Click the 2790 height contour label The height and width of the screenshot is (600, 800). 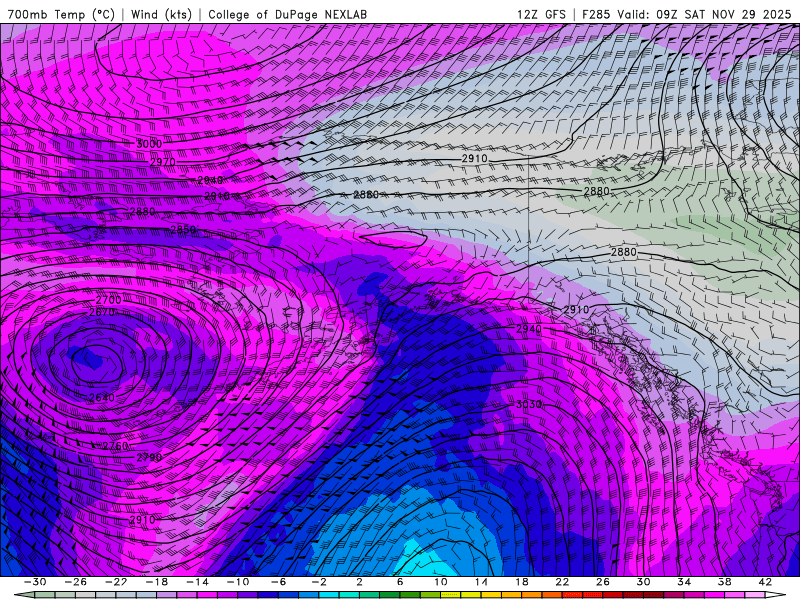[x=149, y=457]
